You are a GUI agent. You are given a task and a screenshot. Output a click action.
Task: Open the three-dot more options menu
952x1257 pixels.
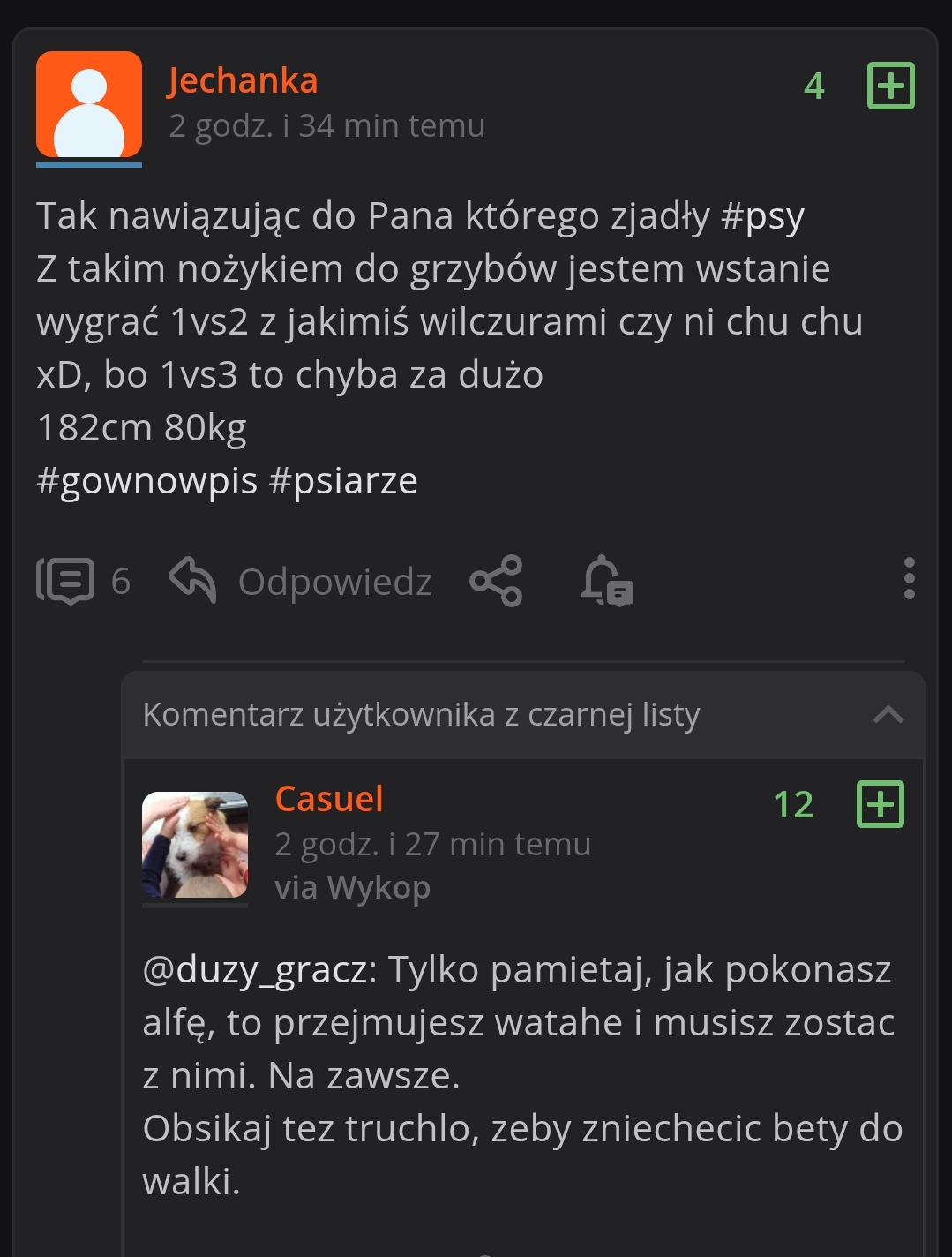(910, 579)
